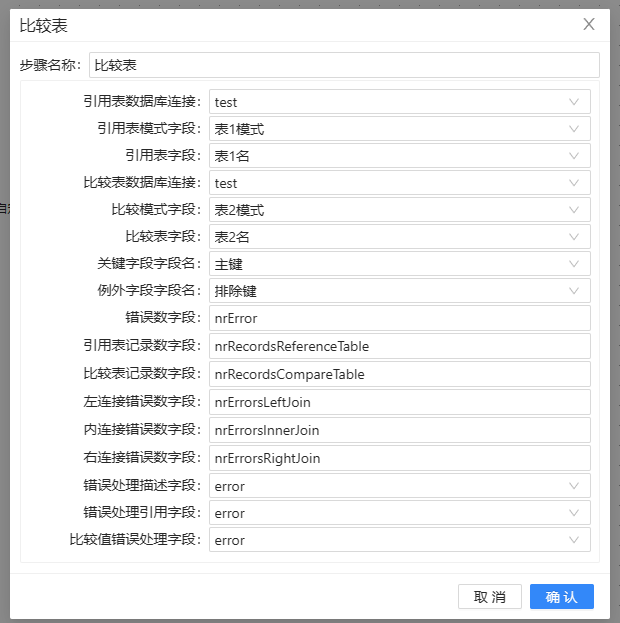The height and width of the screenshot is (623, 620).
Task: Expand the 错误处理引用字段 dropdown
Action: (399, 513)
